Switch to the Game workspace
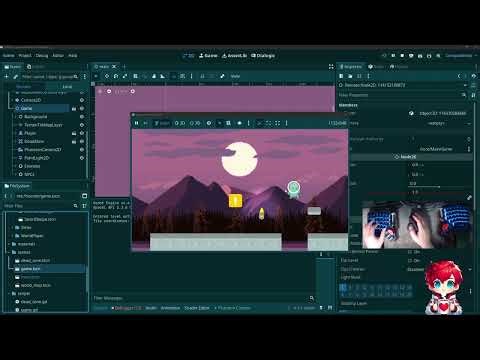This screenshot has width=480, height=360. pyautogui.click(x=208, y=56)
